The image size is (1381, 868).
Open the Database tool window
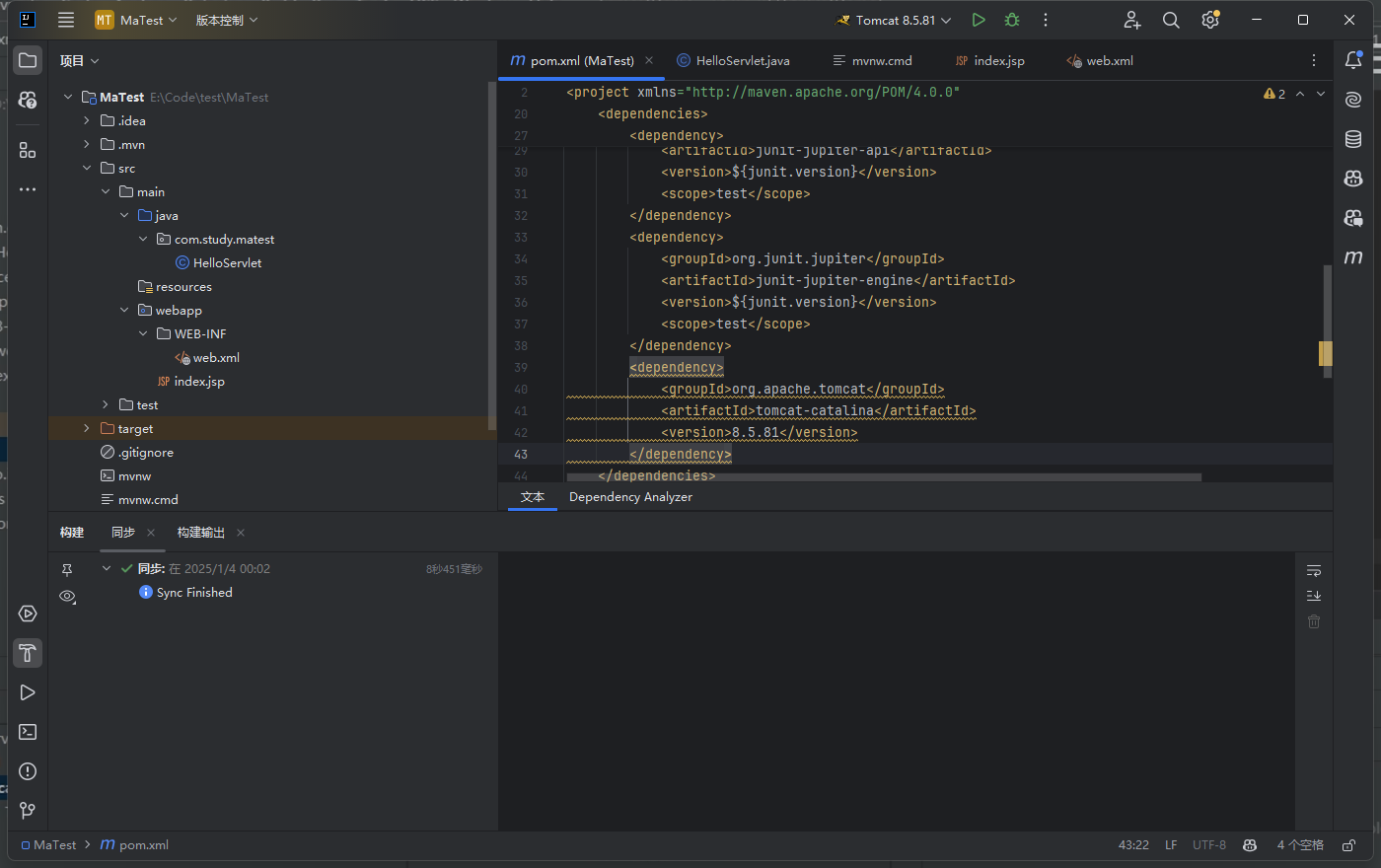point(1353,139)
